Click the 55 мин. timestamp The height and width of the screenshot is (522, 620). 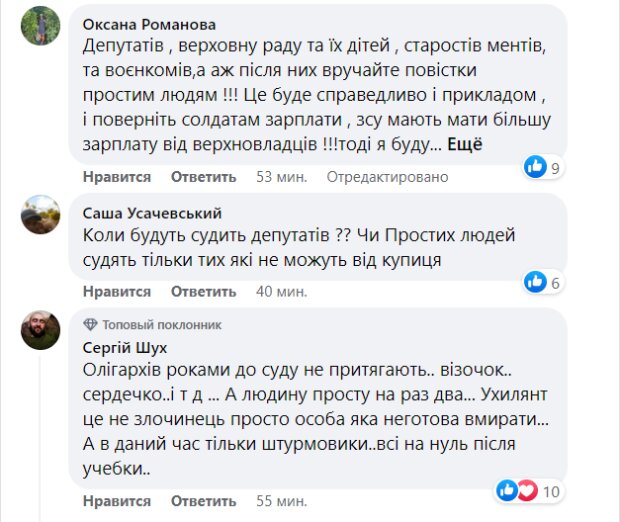tap(279, 500)
